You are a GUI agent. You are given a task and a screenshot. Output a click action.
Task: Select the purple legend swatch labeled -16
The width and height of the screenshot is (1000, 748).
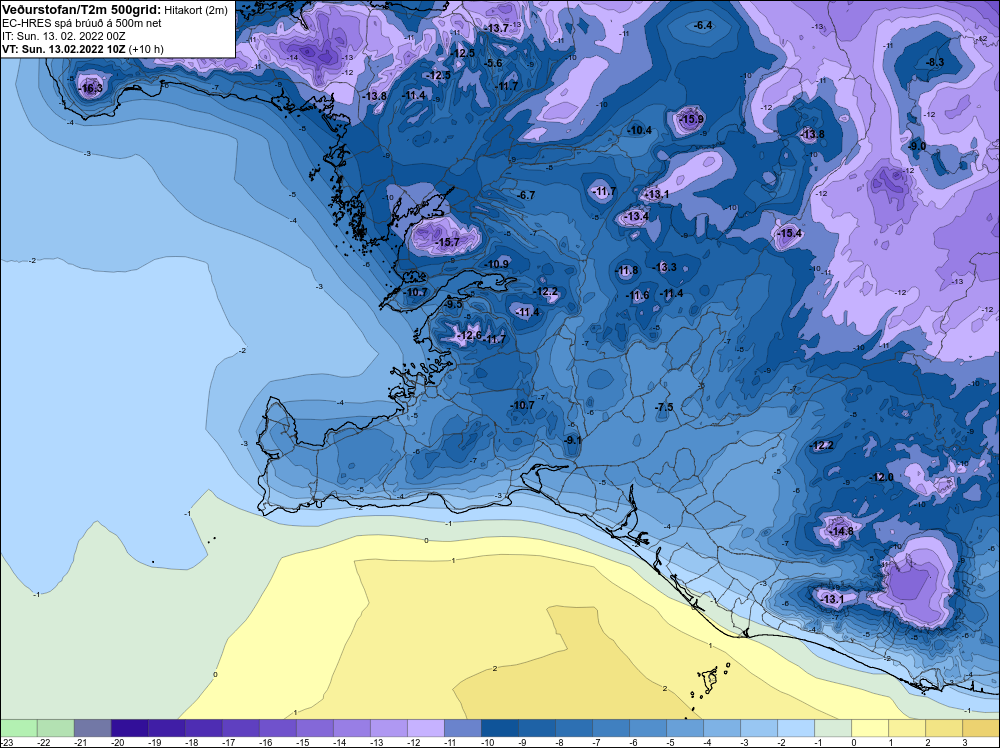click(277, 728)
